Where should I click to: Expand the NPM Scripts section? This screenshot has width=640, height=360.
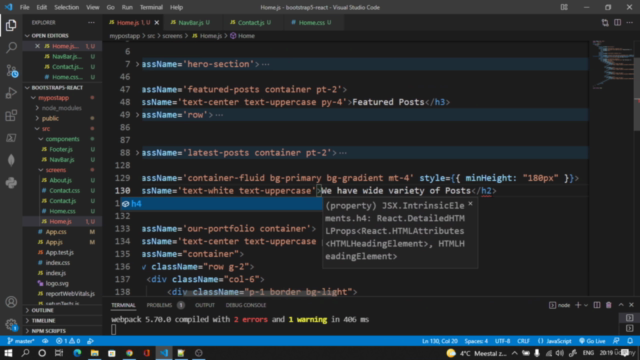pyautogui.click(x=48, y=331)
